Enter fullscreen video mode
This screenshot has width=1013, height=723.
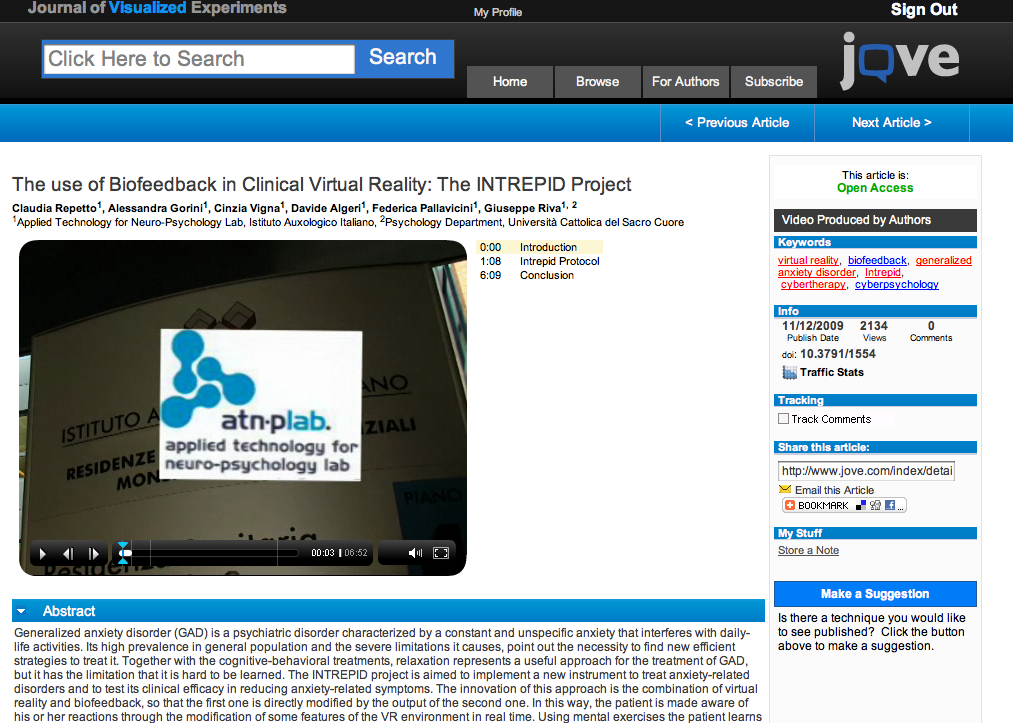tap(440, 553)
